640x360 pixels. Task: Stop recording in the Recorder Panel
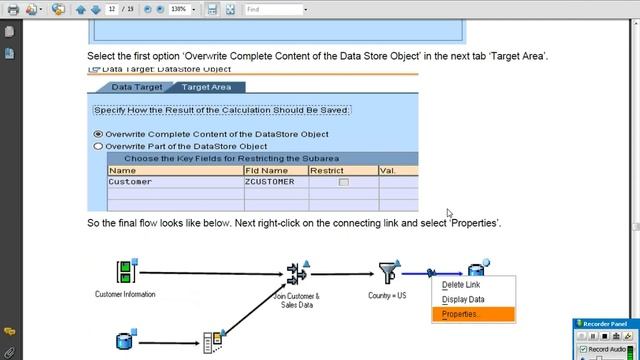(x=605, y=336)
